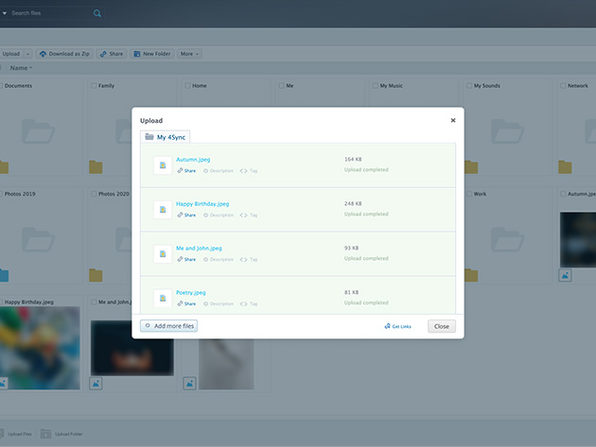Click the small folder badge under Photos 2020

tap(96, 275)
